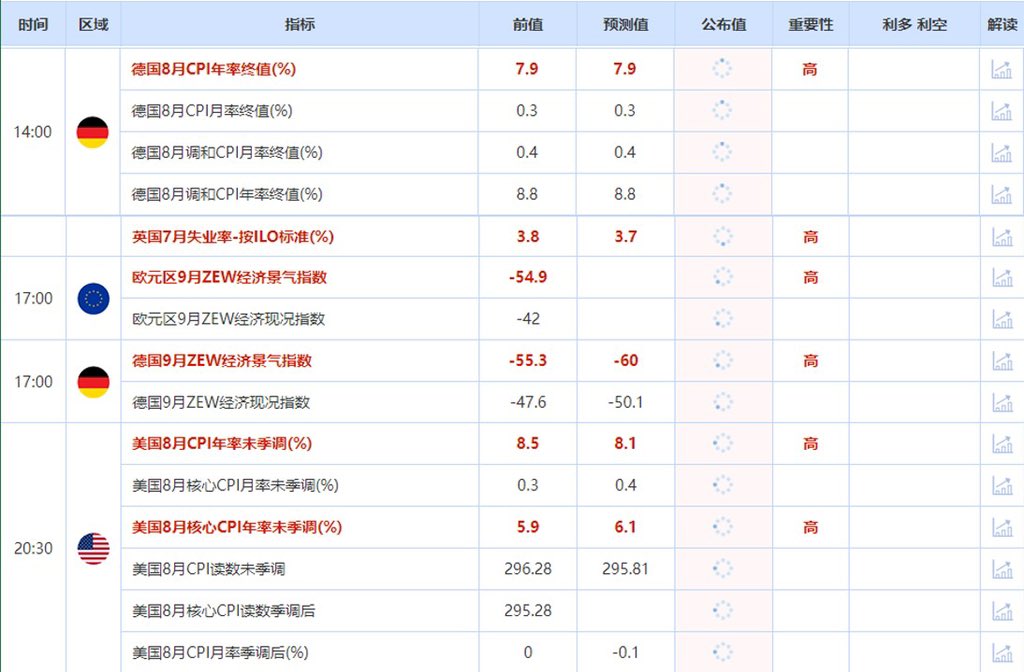Click loading spinner for 英国7月失业率
The width and height of the screenshot is (1024, 672).
(x=723, y=236)
